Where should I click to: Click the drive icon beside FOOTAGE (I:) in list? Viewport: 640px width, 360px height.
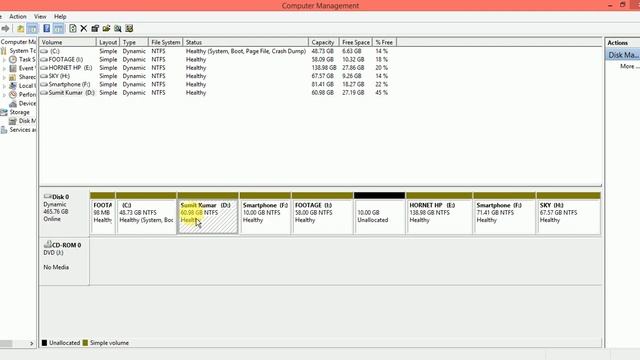click(x=44, y=60)
